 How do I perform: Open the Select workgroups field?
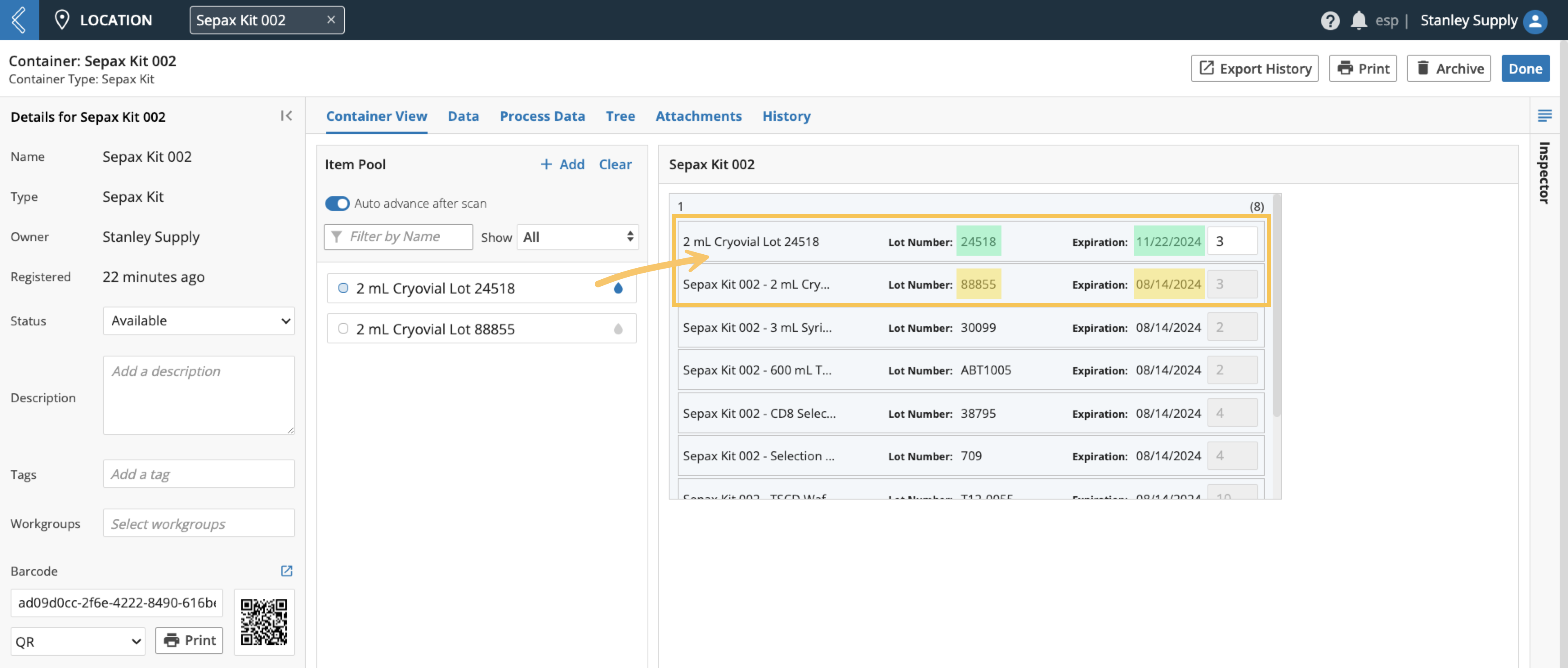click(x=198, y=523)
